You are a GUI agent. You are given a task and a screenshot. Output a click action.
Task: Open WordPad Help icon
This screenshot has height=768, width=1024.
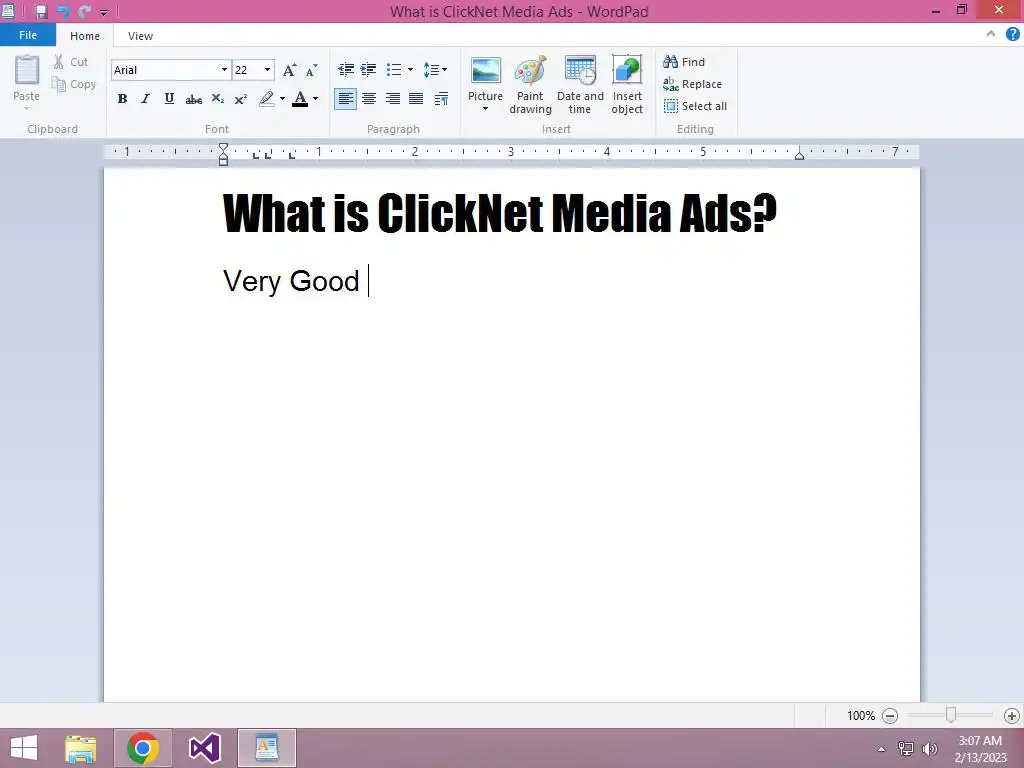1012,34
